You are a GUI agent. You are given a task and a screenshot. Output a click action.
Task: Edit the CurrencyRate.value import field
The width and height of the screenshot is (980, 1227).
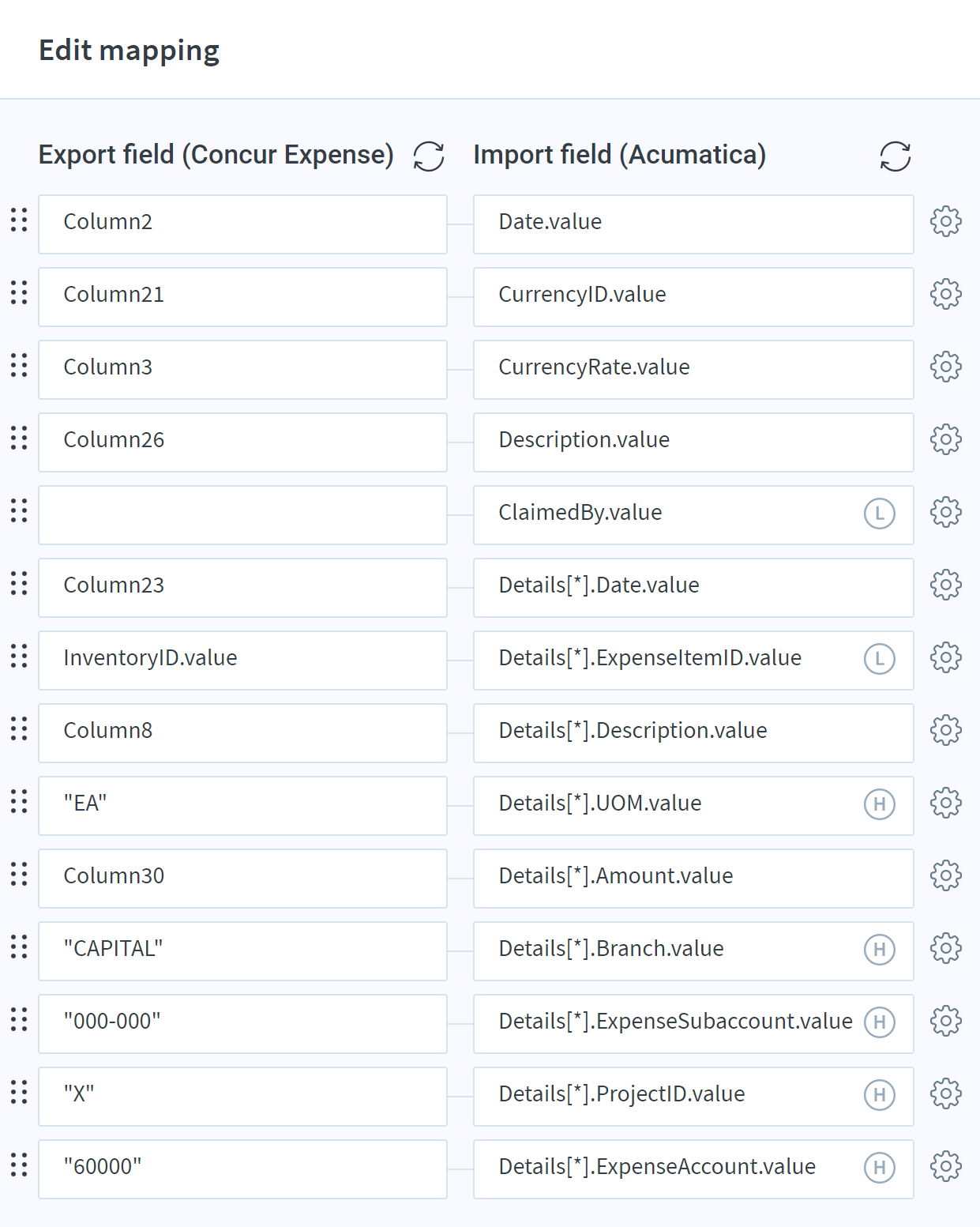click(693, 370)
